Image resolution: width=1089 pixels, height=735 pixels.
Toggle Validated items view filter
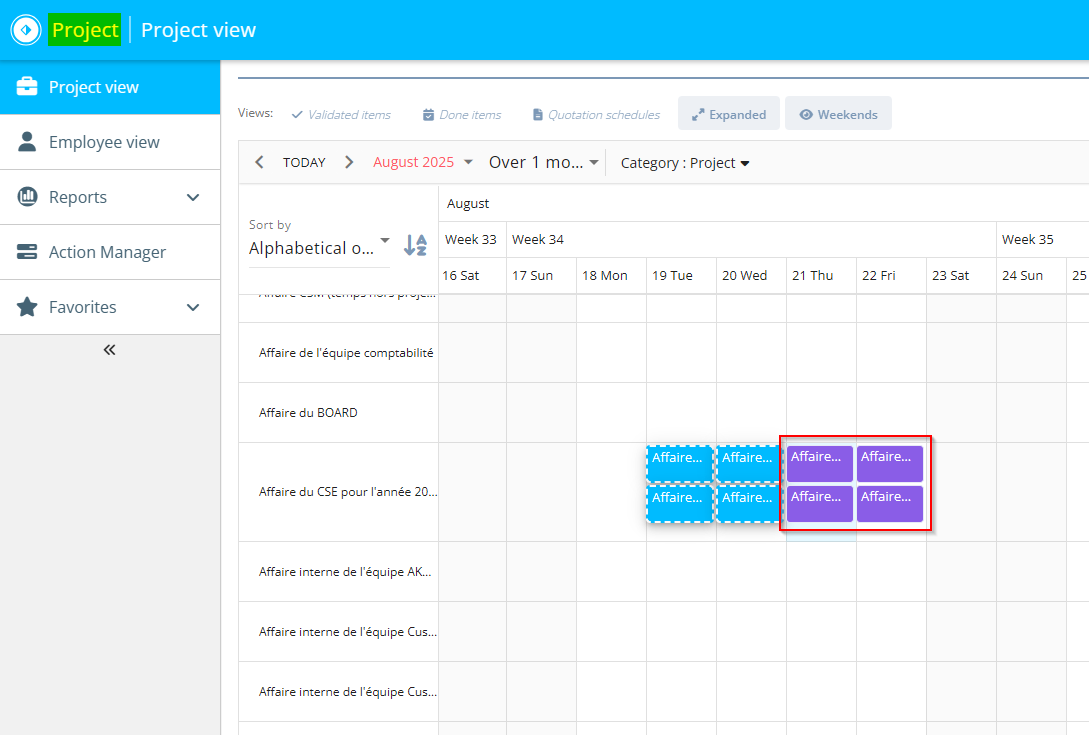click(340, 115)
